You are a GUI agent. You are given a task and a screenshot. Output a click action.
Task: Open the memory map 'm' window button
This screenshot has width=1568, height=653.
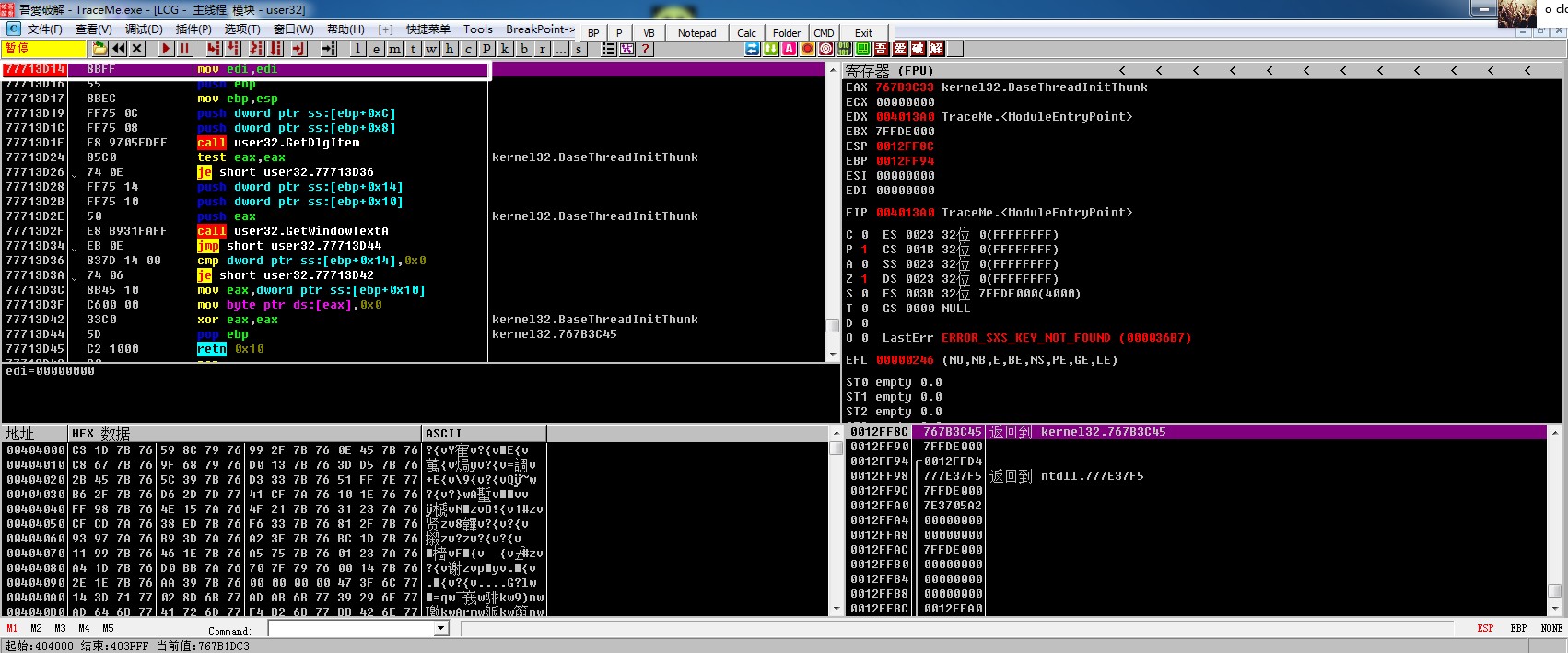[394, 49]
